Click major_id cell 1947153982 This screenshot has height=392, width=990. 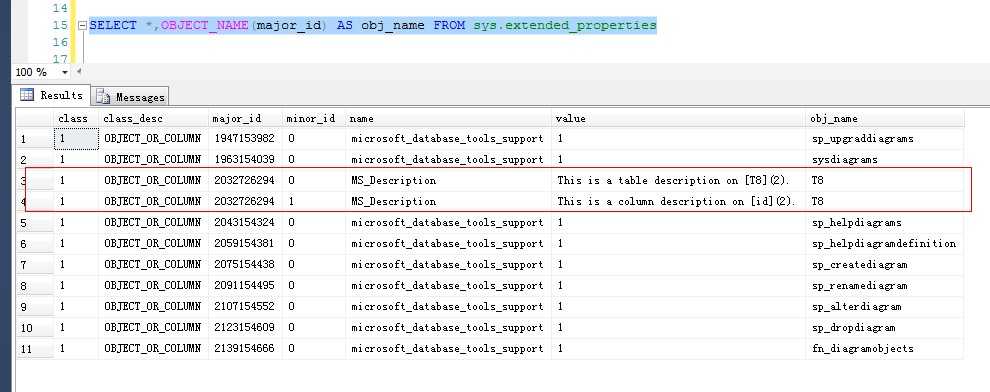[246, 139]
